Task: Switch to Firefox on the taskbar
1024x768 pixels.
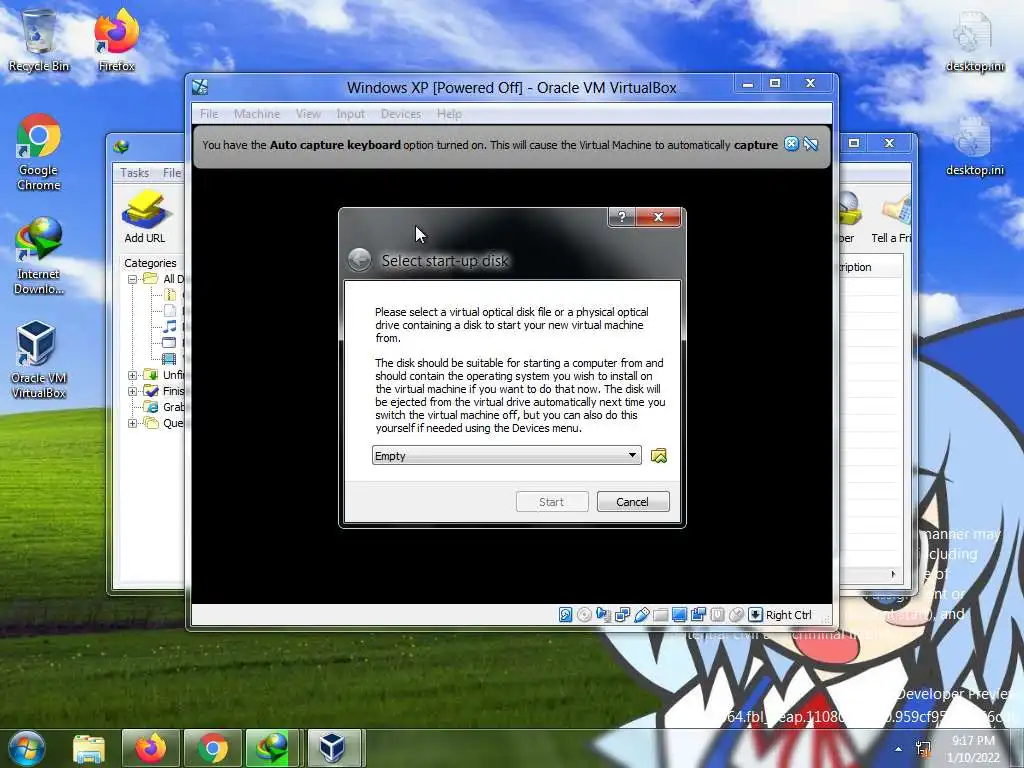Action: point(150,748)
